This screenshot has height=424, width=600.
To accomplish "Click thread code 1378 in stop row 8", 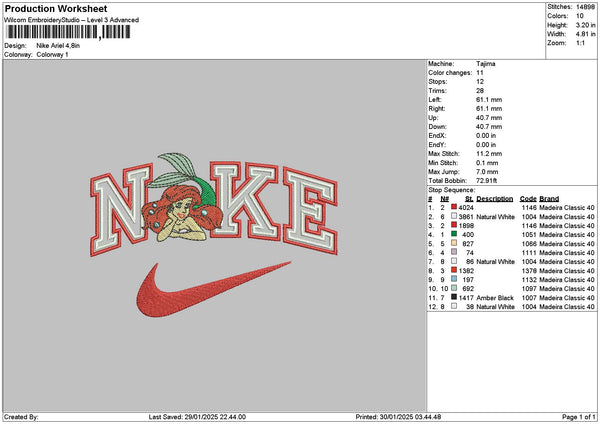I will (x=529, y=271).
